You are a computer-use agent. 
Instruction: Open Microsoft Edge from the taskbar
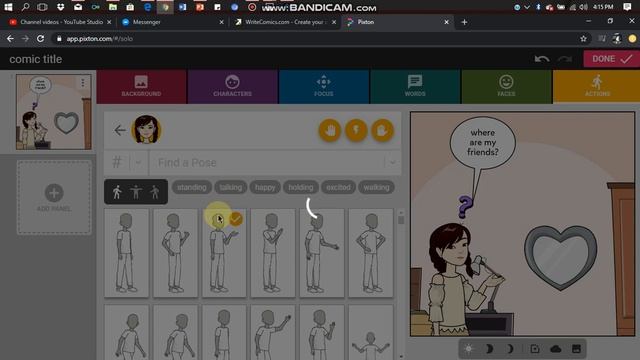pyautogui.click(x=148, y=7)
